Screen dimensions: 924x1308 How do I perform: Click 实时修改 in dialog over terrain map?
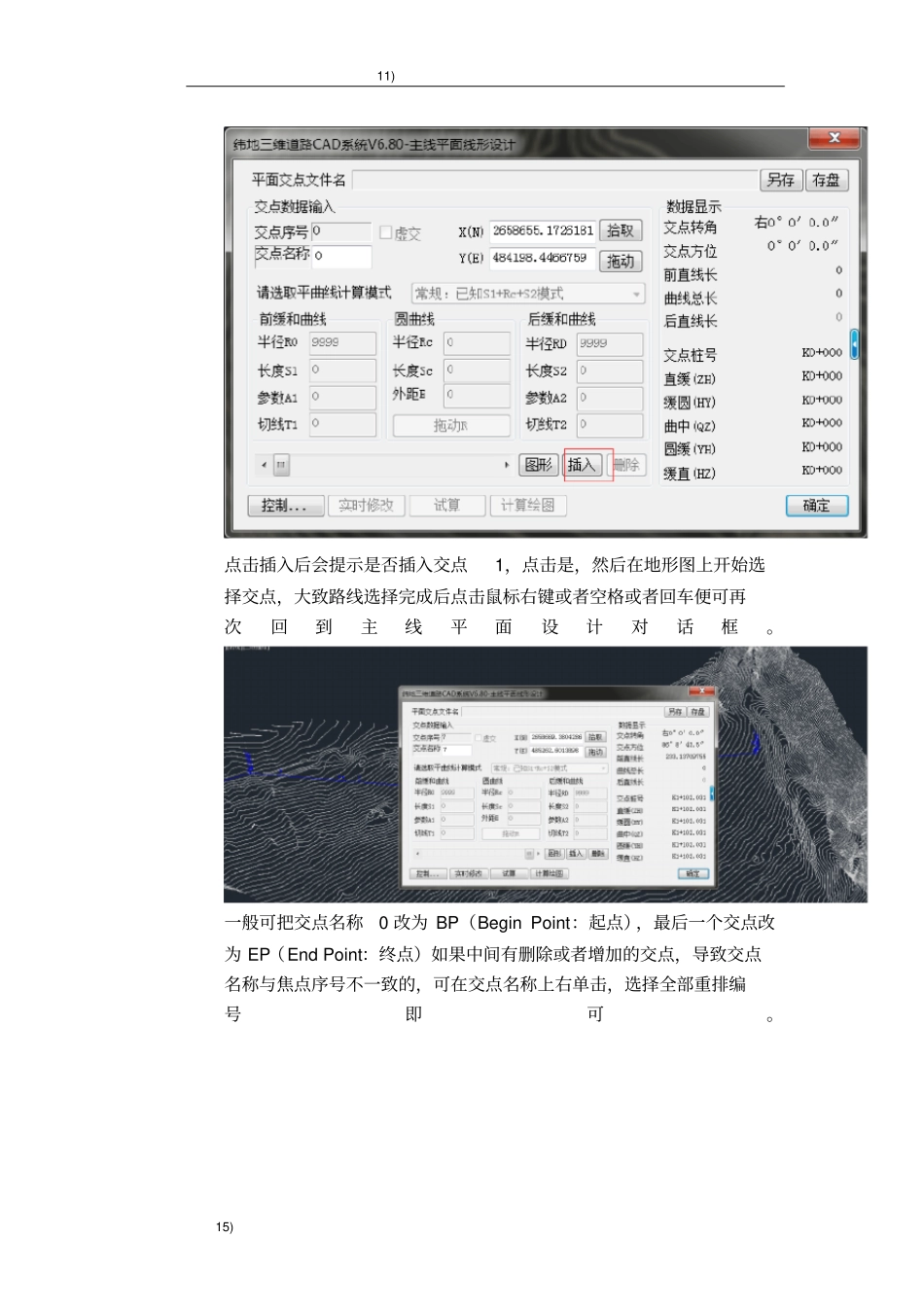(469, 874)
